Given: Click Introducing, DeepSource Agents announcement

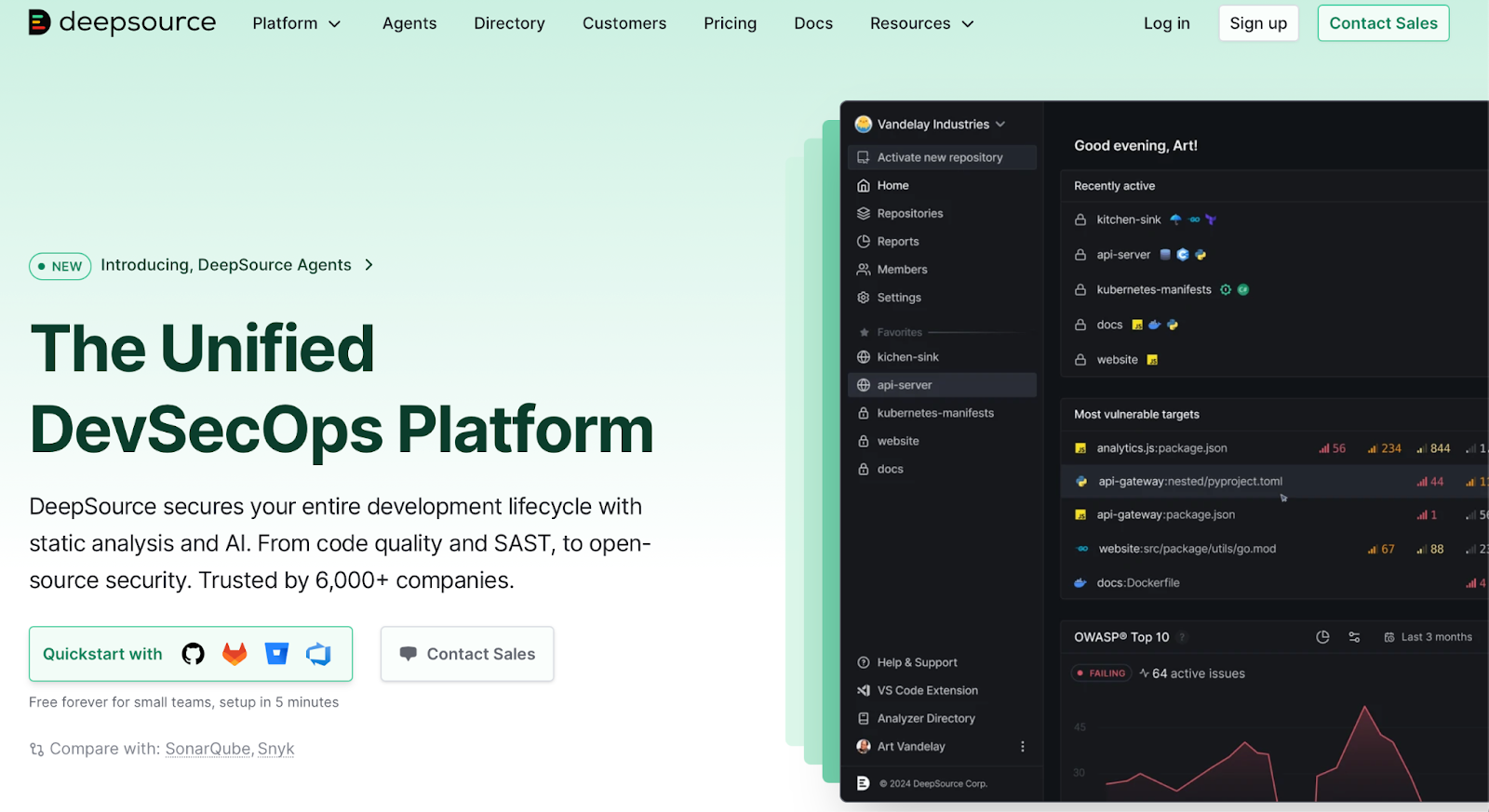Looking at the screenshot, I should [x=226, y=265].
